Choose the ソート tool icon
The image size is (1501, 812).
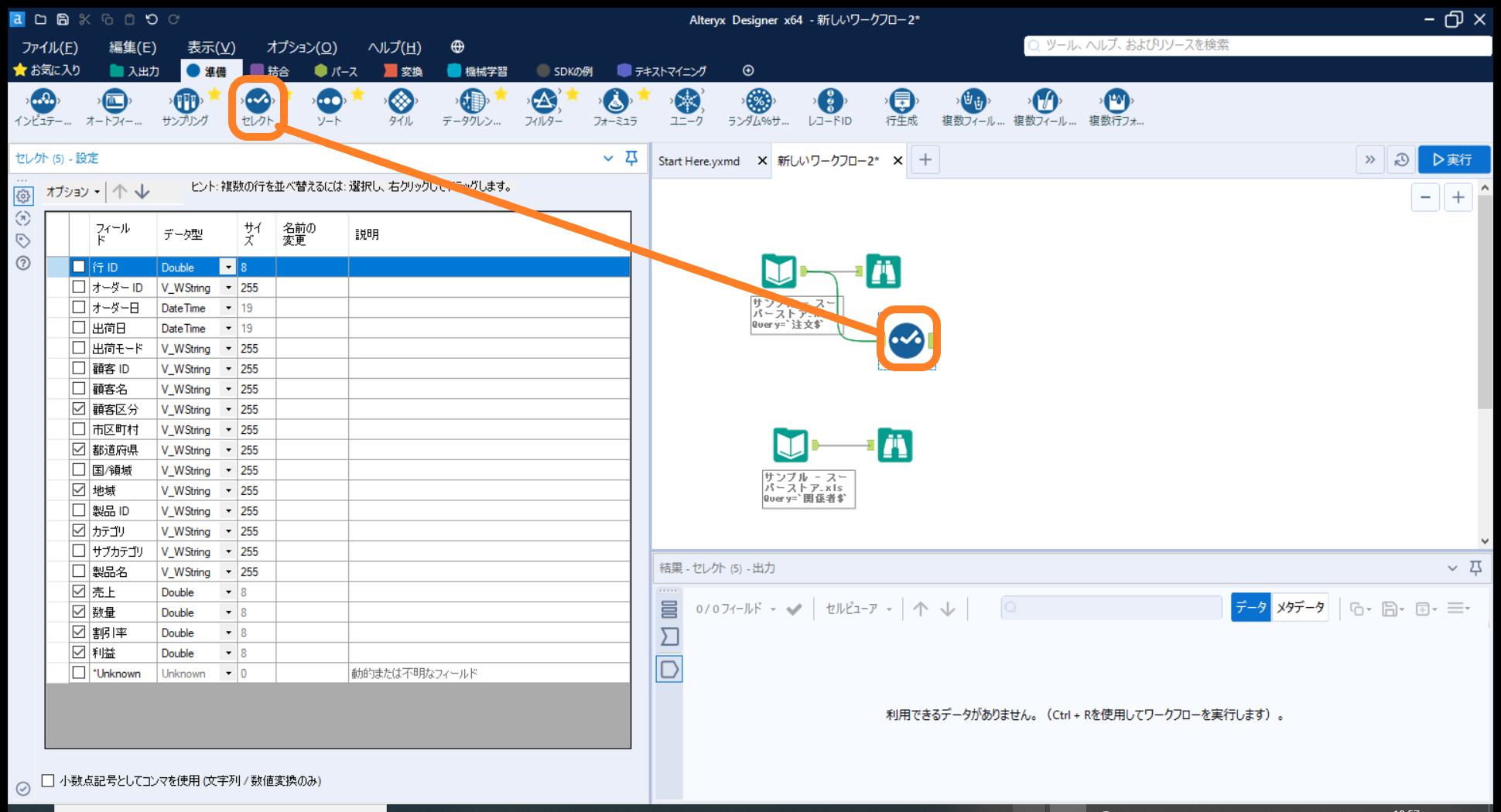click(x=329, y=101)
